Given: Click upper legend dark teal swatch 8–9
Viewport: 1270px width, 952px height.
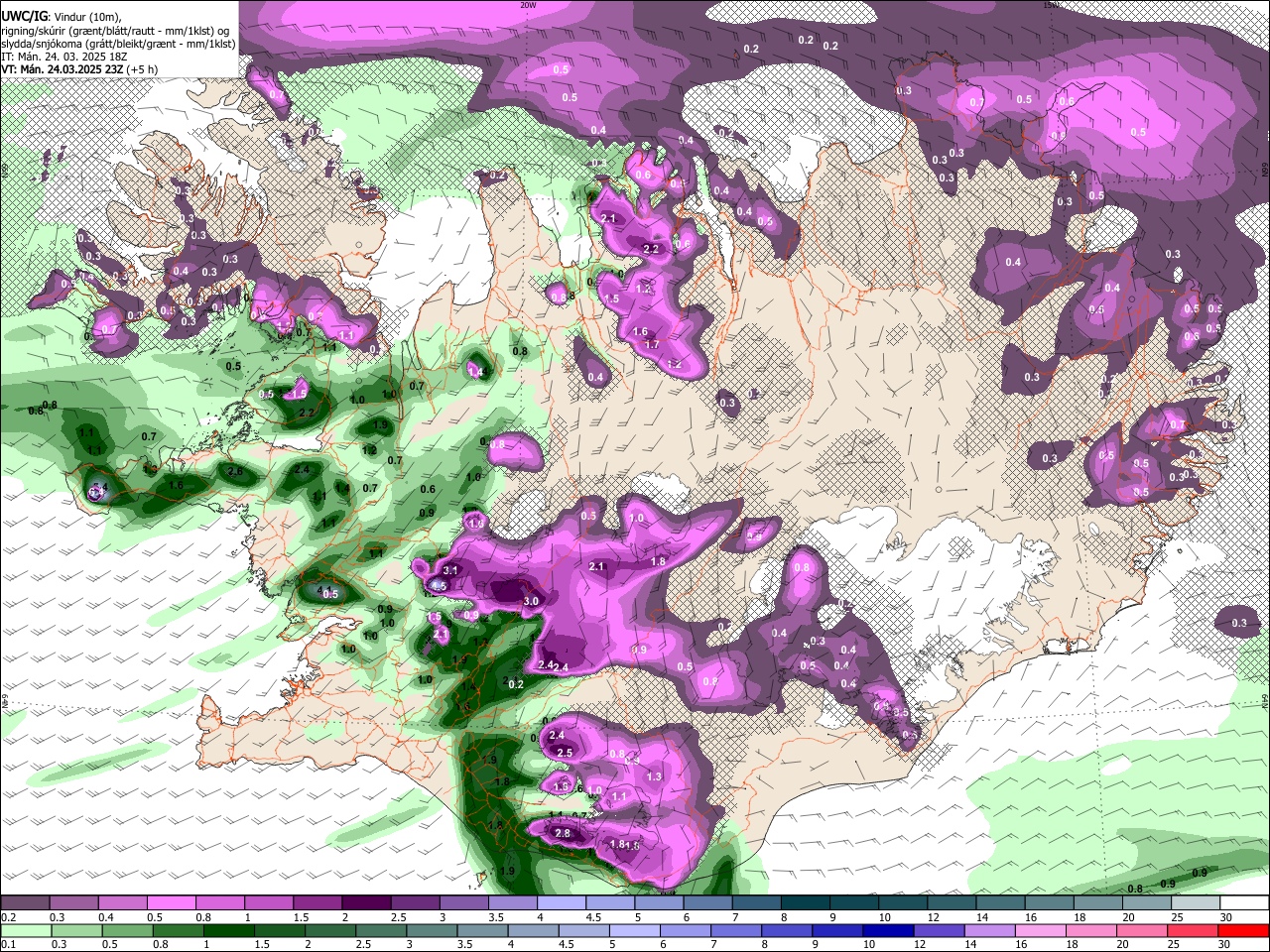Looking at the screenshot, I should coord(806,903).
